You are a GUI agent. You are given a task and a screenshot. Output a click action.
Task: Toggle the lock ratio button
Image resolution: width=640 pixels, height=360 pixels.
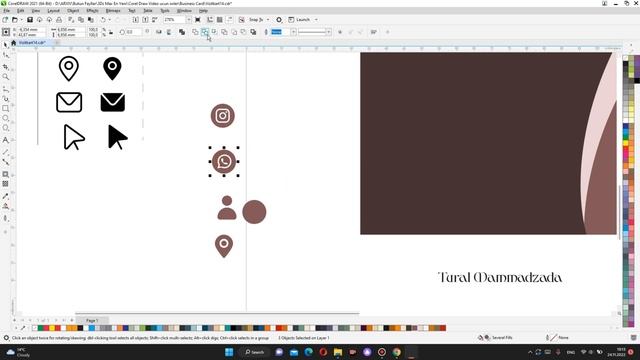pos(111,32)
